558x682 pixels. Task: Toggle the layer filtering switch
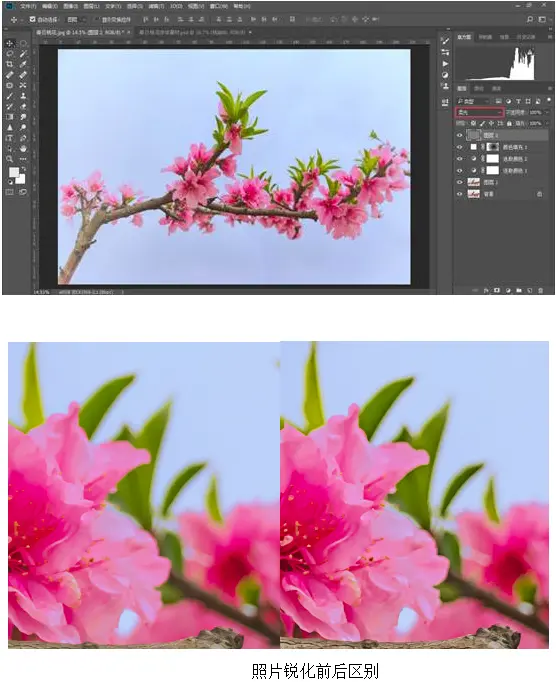click(x=549, y=101)
